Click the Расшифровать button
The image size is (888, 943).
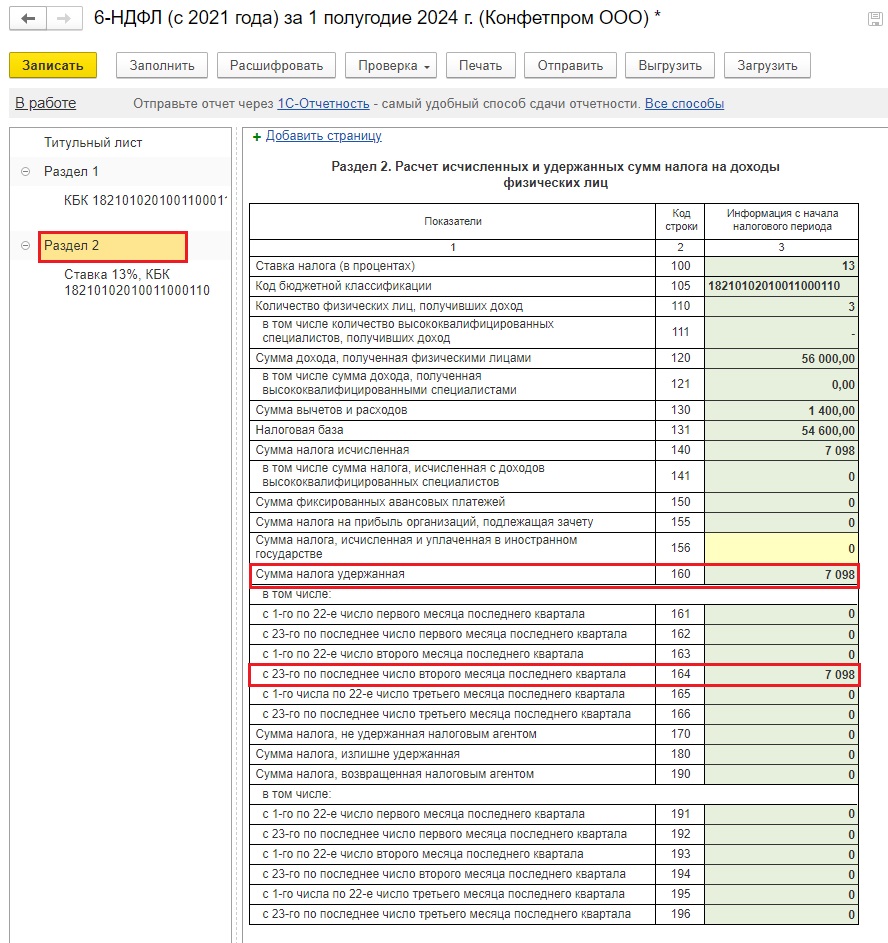(277, 66)
